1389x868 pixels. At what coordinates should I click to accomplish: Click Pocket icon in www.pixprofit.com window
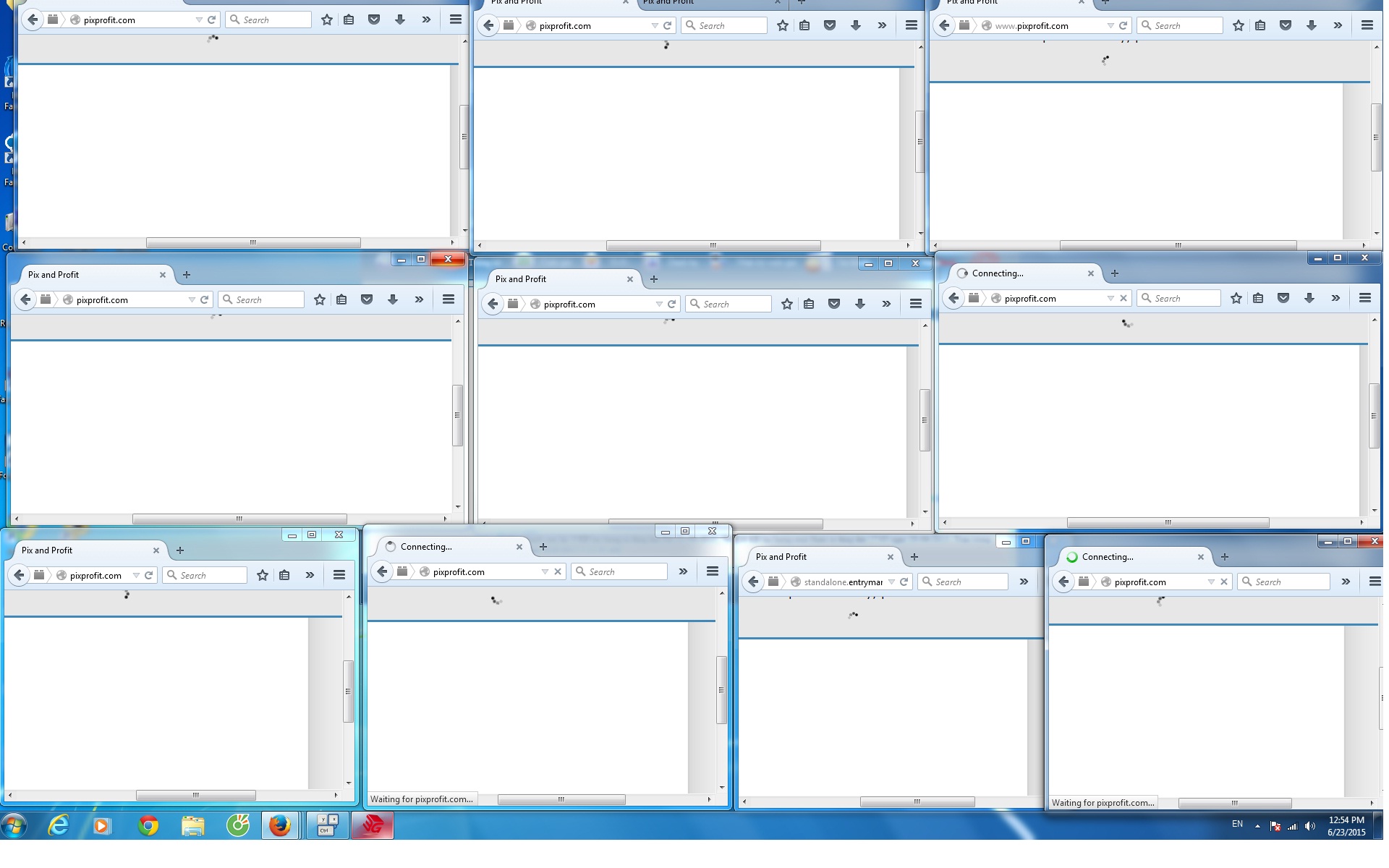pyautogui.click(x=1286, y=25)
